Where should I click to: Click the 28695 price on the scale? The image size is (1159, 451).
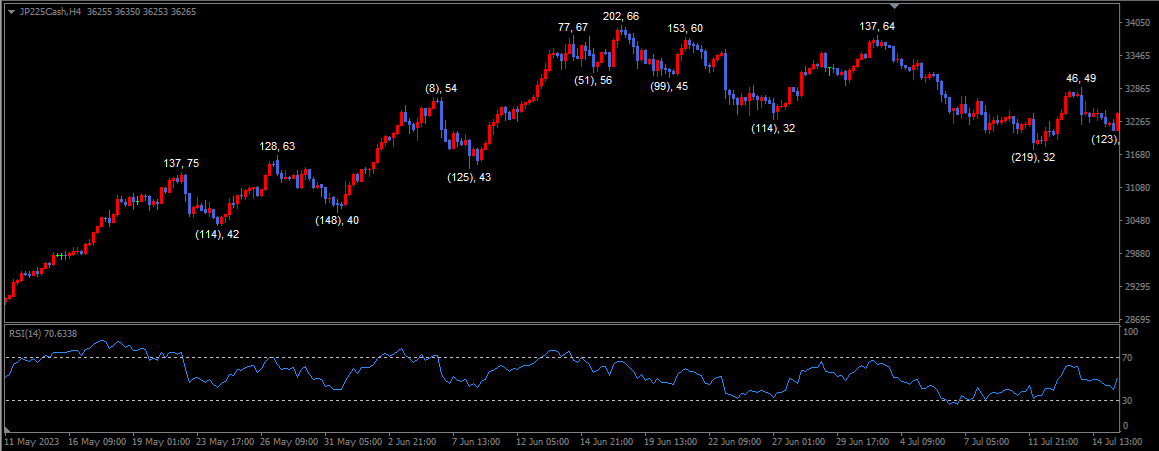coord(1139,319)
